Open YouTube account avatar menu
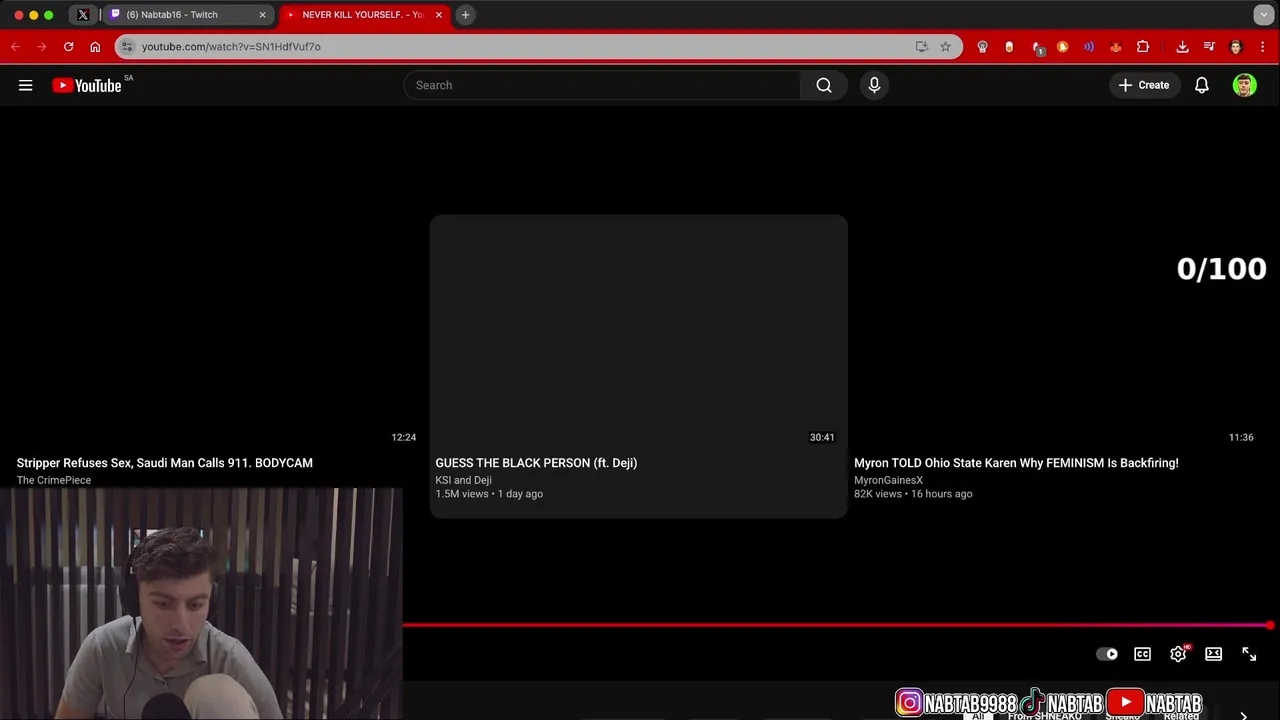This screenshot has width=1280, height=720. click(x=1244, y=85)
